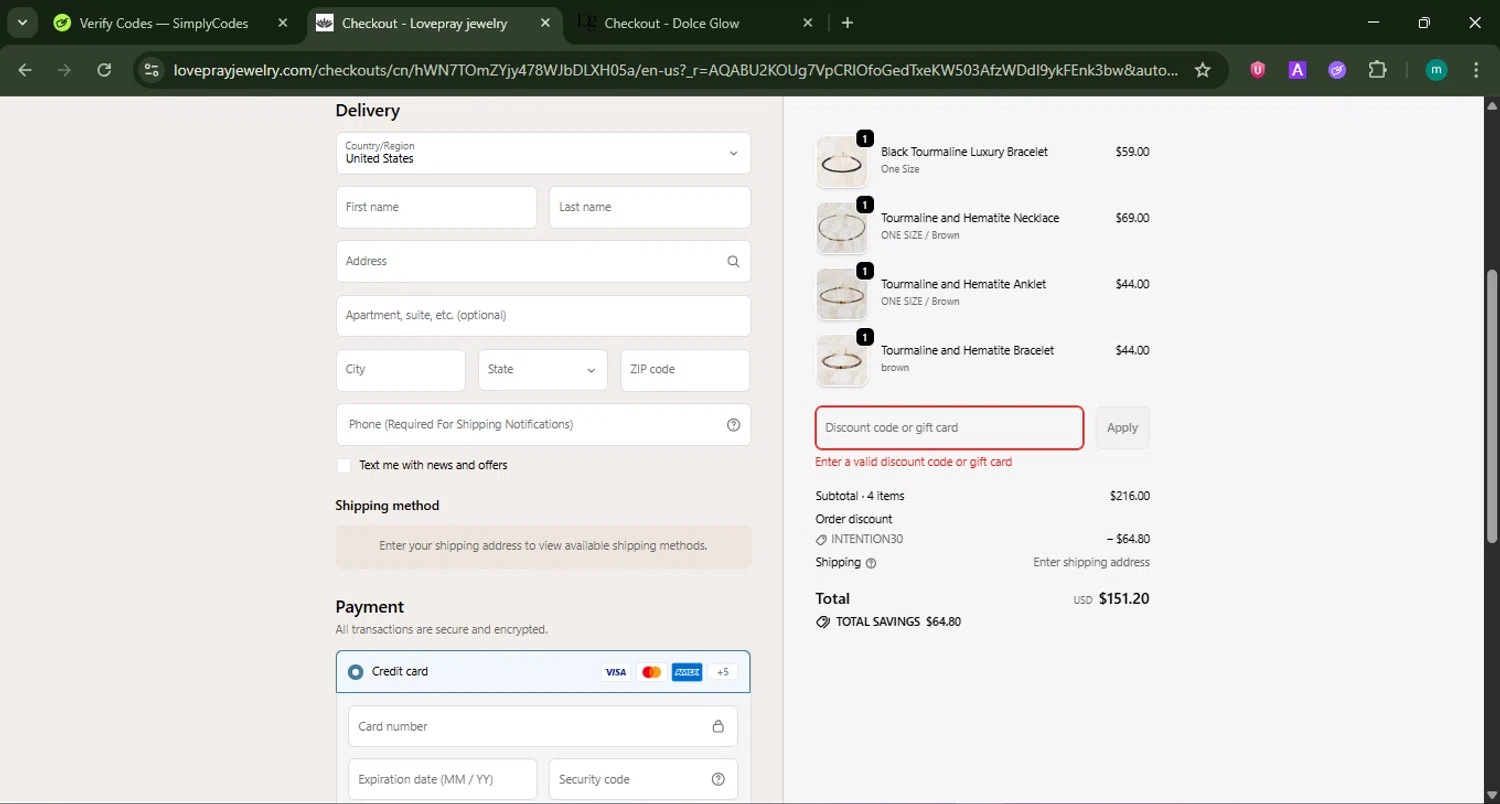Click the Mastercard logo
This screenshot has width=1500, height=804.
651,672
